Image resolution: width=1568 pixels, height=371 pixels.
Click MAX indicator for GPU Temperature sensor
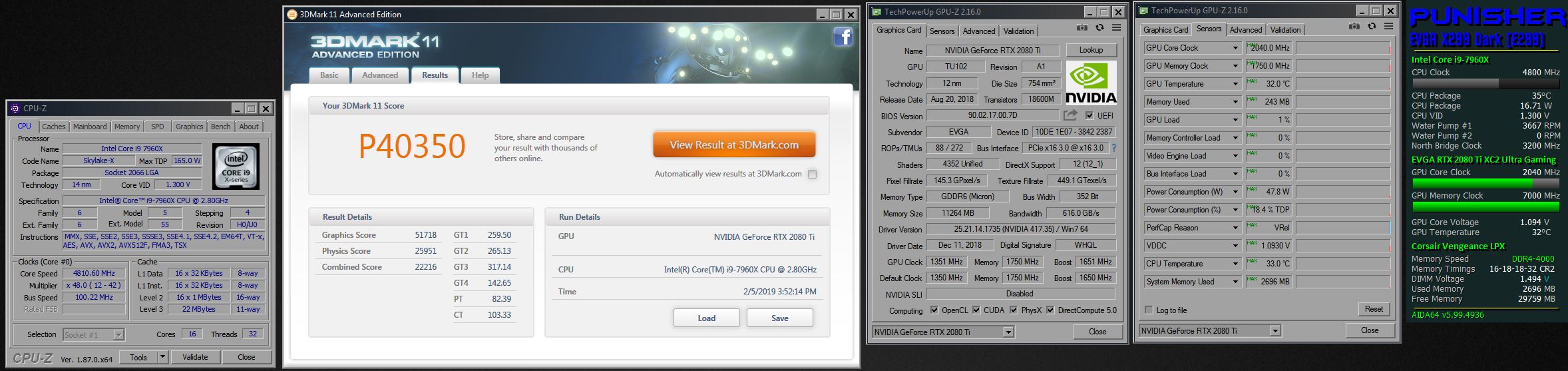click(1251, 81)
